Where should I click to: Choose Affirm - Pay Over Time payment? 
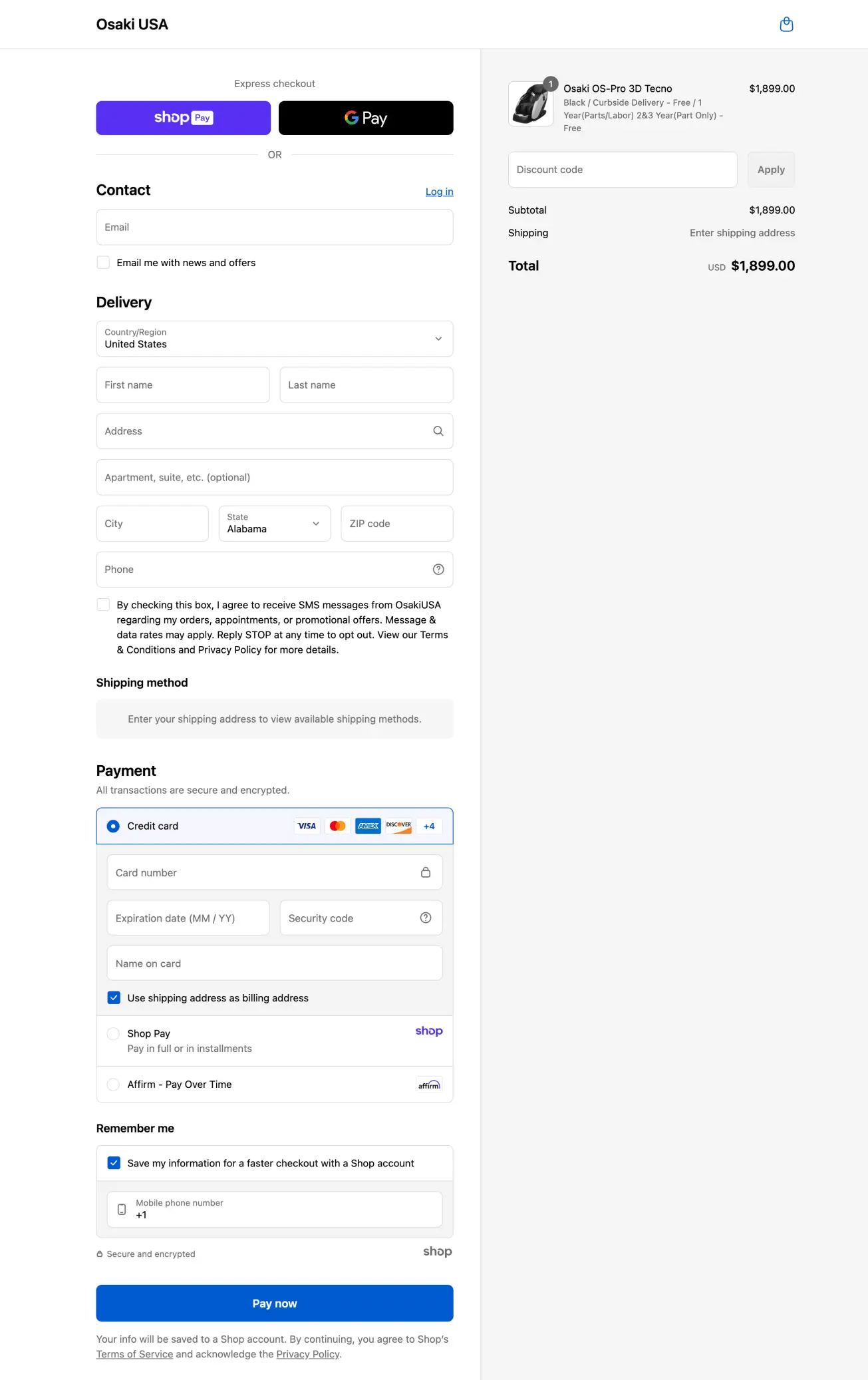114,1085
